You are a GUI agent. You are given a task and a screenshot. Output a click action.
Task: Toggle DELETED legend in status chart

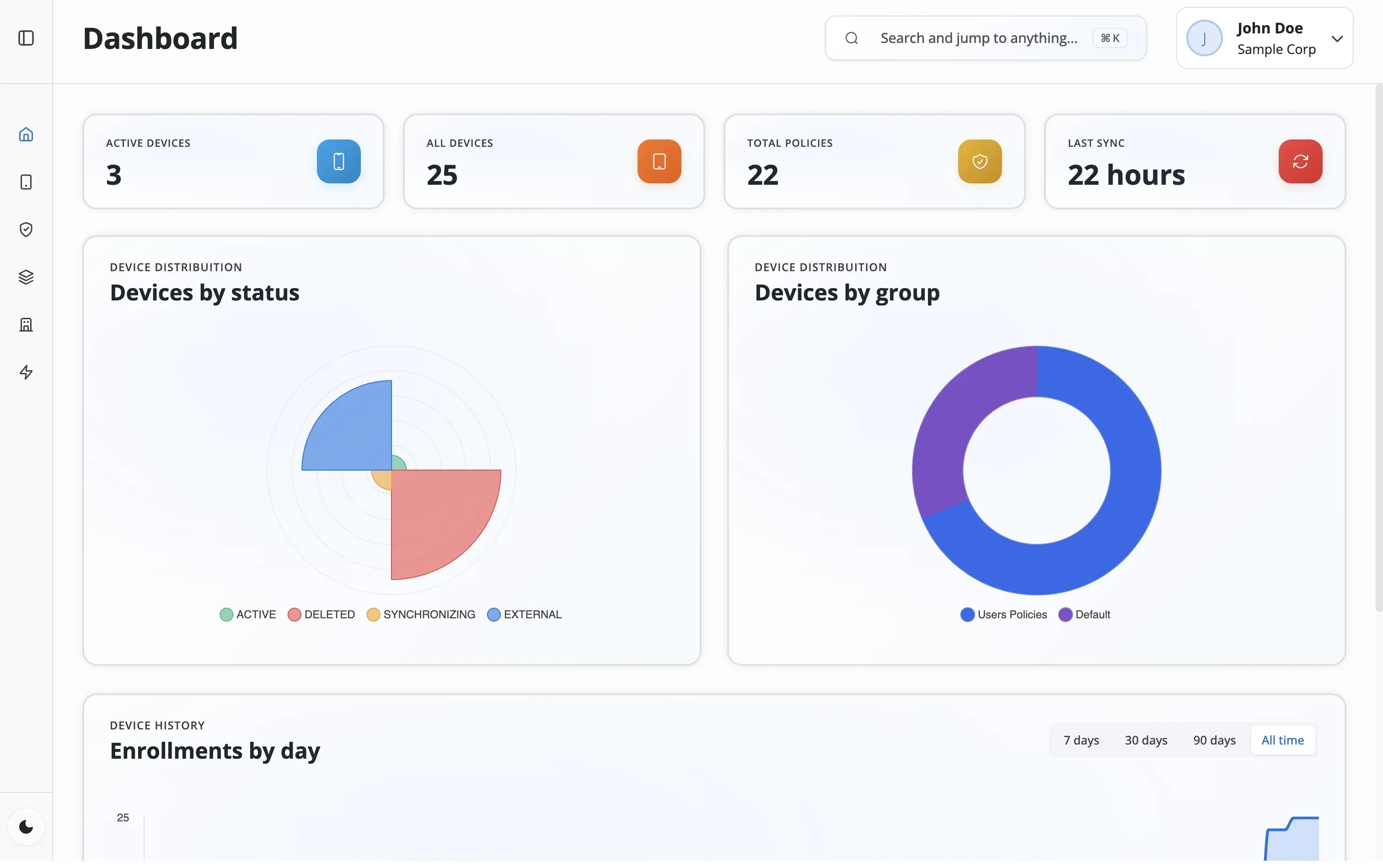[x=322, y=615]
